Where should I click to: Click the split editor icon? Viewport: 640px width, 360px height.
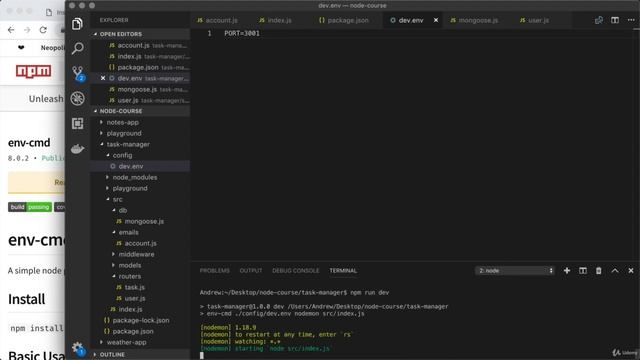[615, 20]
